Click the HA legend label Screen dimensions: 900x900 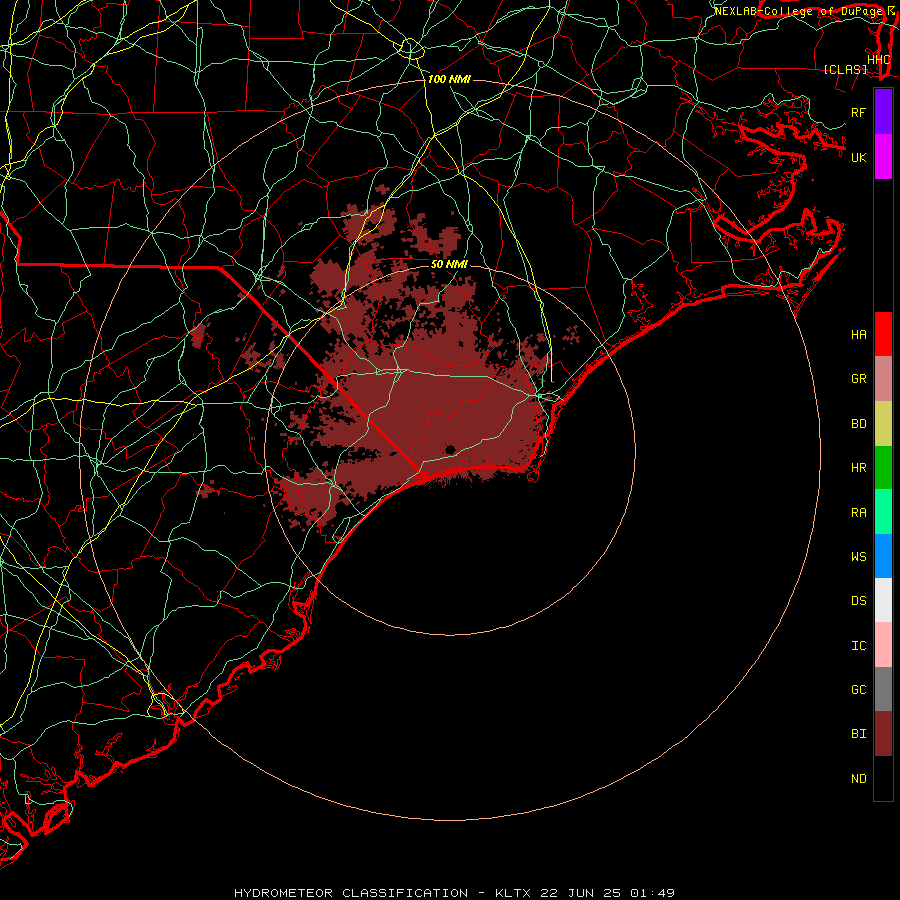pos(859,335)
